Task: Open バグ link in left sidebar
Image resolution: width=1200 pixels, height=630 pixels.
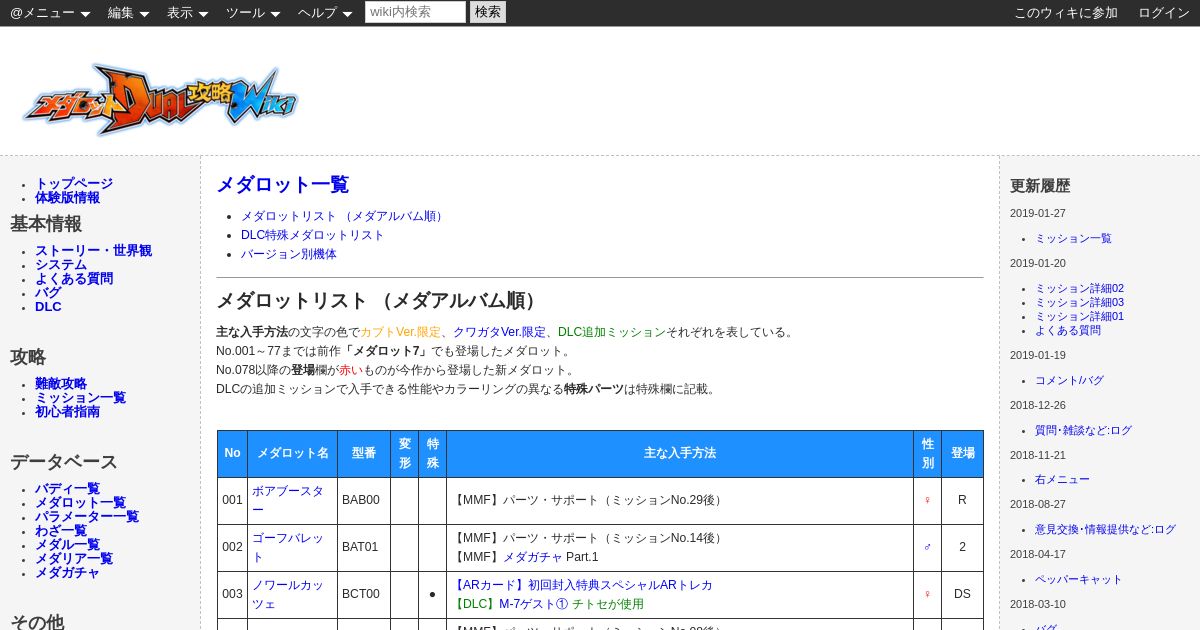Action: point(48,293)
